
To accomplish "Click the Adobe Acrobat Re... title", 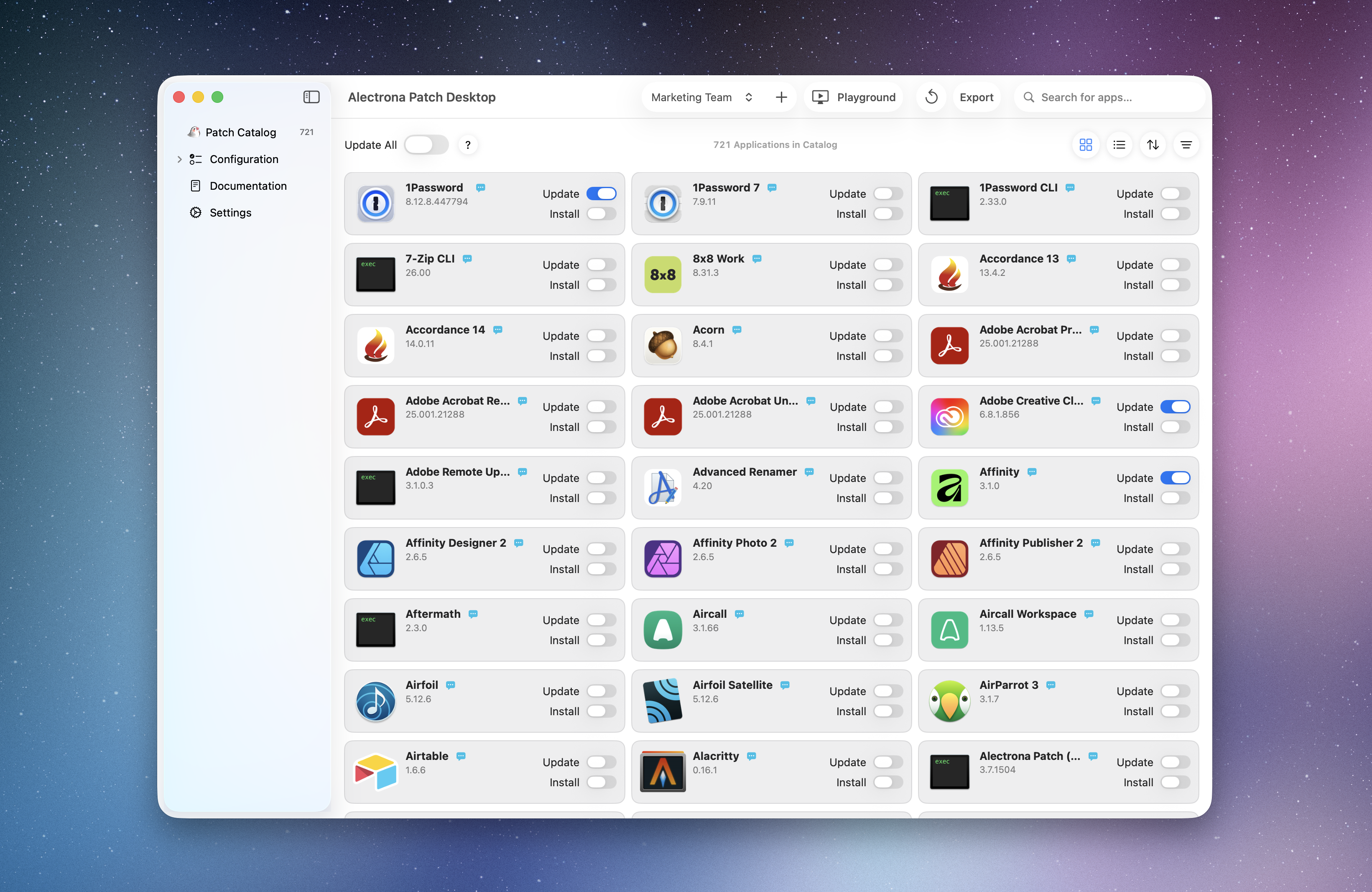I will (x=457, y=400).
